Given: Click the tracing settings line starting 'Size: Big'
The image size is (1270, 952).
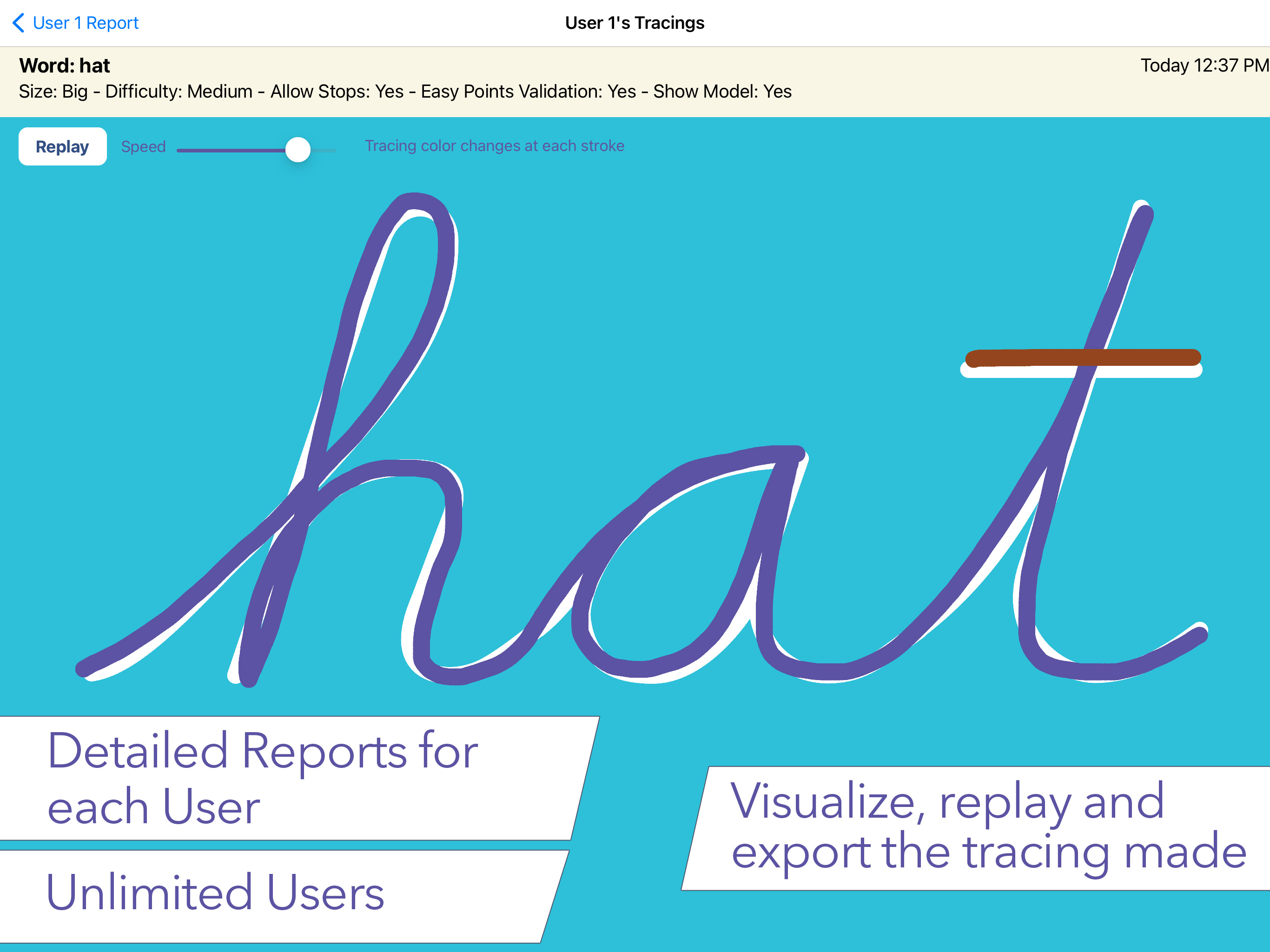Looking at the screenshot, I should click(405, 92).
